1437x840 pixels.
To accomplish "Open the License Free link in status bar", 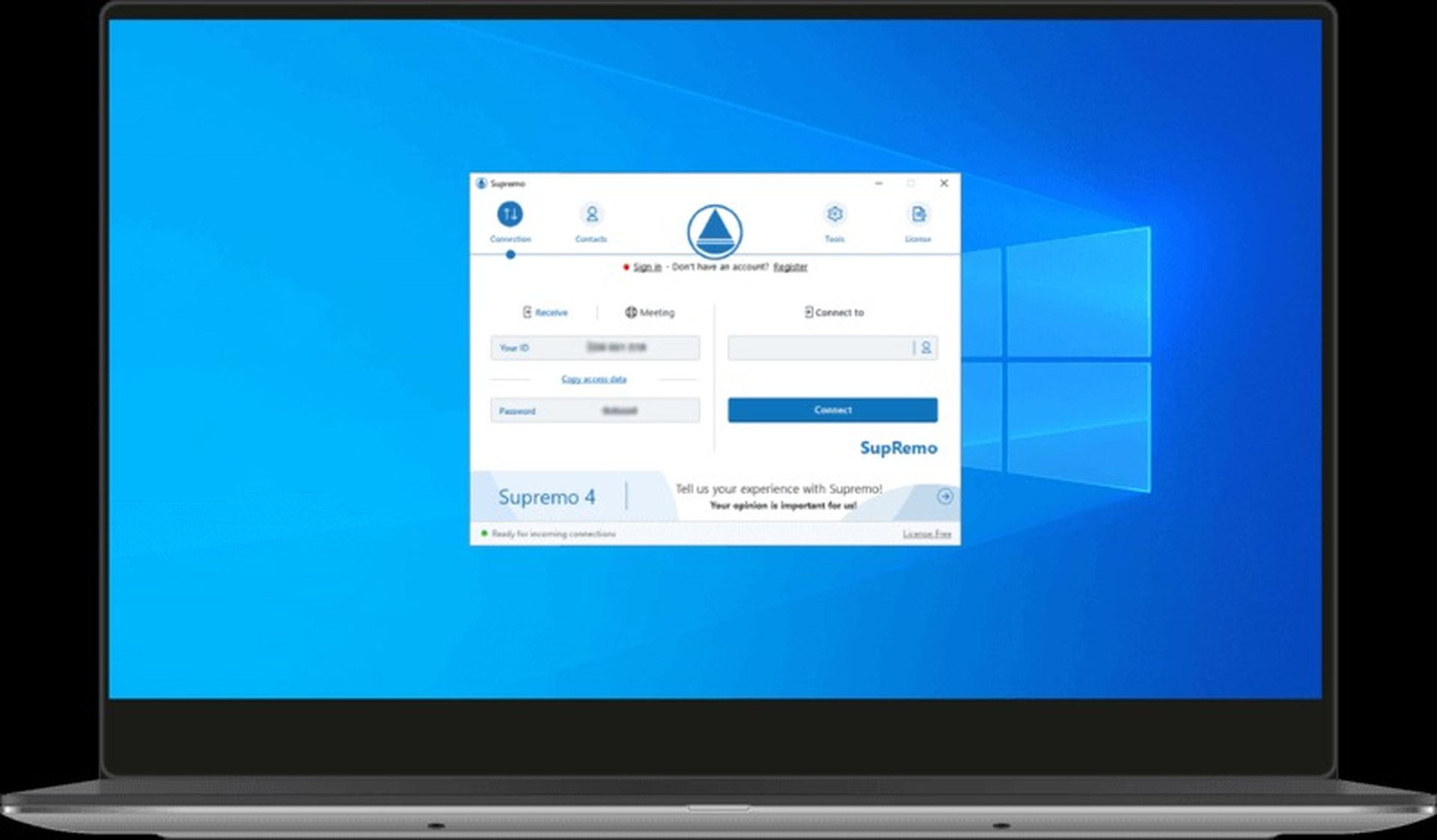I will (x=927, y=533).
